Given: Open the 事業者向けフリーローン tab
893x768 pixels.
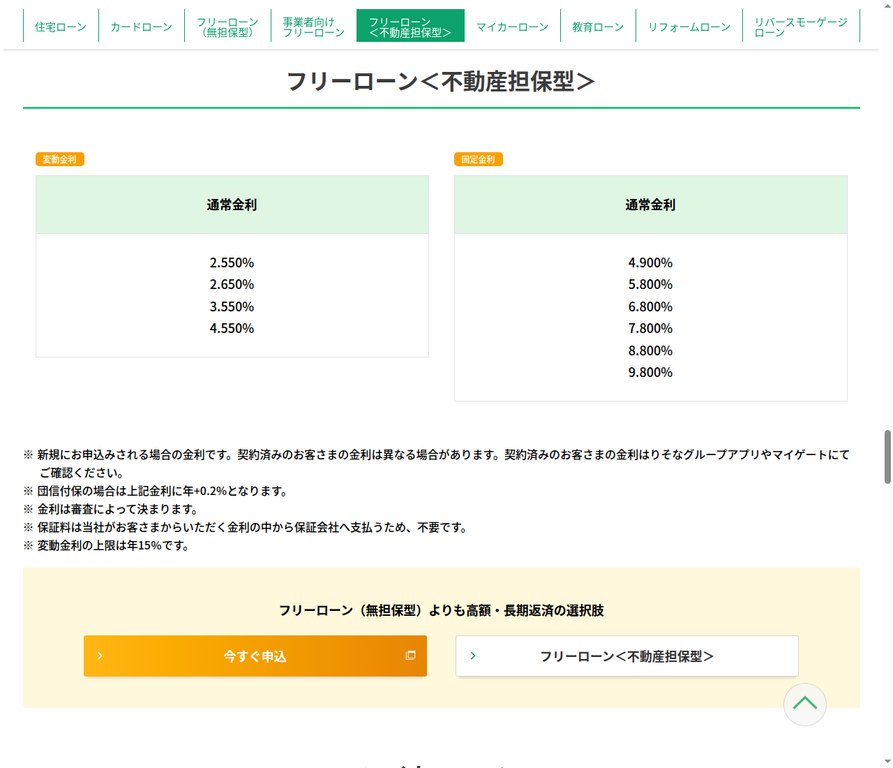Looking at the screenshot, I should [x=313, y=27].
